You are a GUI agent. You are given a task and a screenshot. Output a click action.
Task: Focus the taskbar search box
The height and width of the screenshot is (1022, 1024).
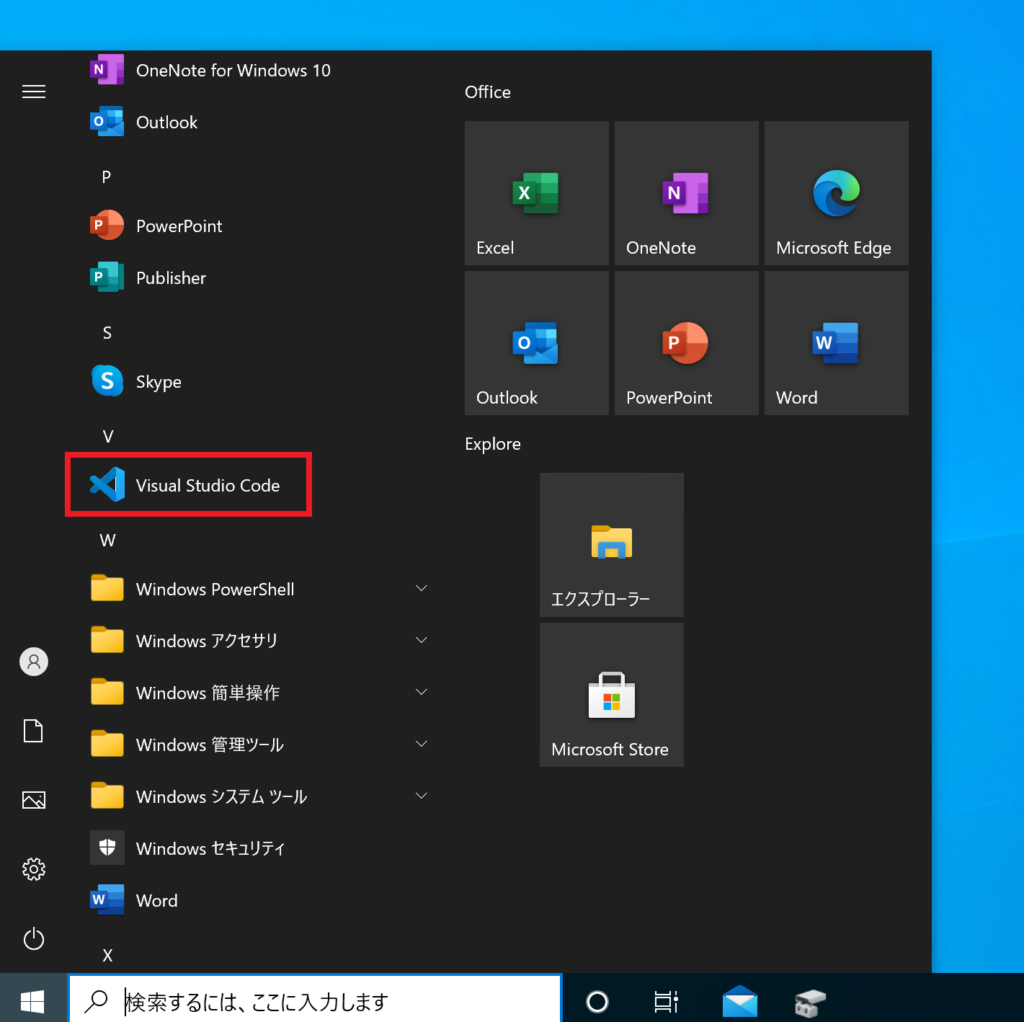pos(315,1000)
